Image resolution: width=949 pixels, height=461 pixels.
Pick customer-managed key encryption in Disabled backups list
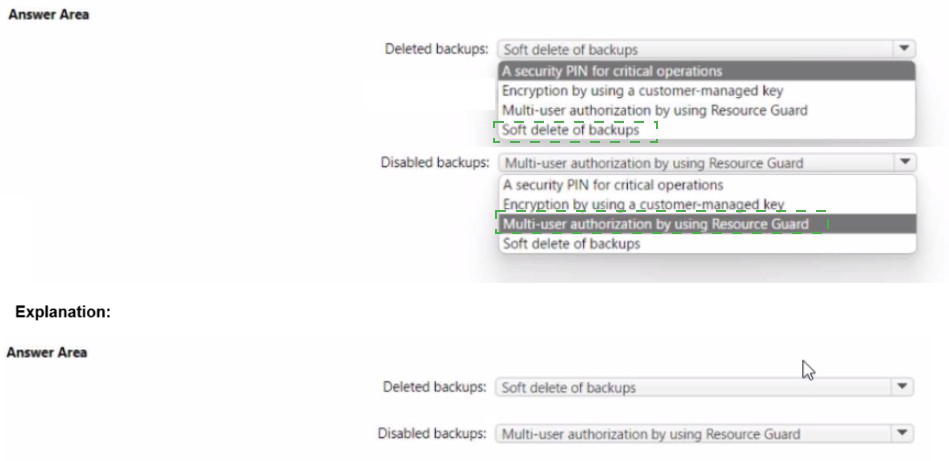(643, 204)
